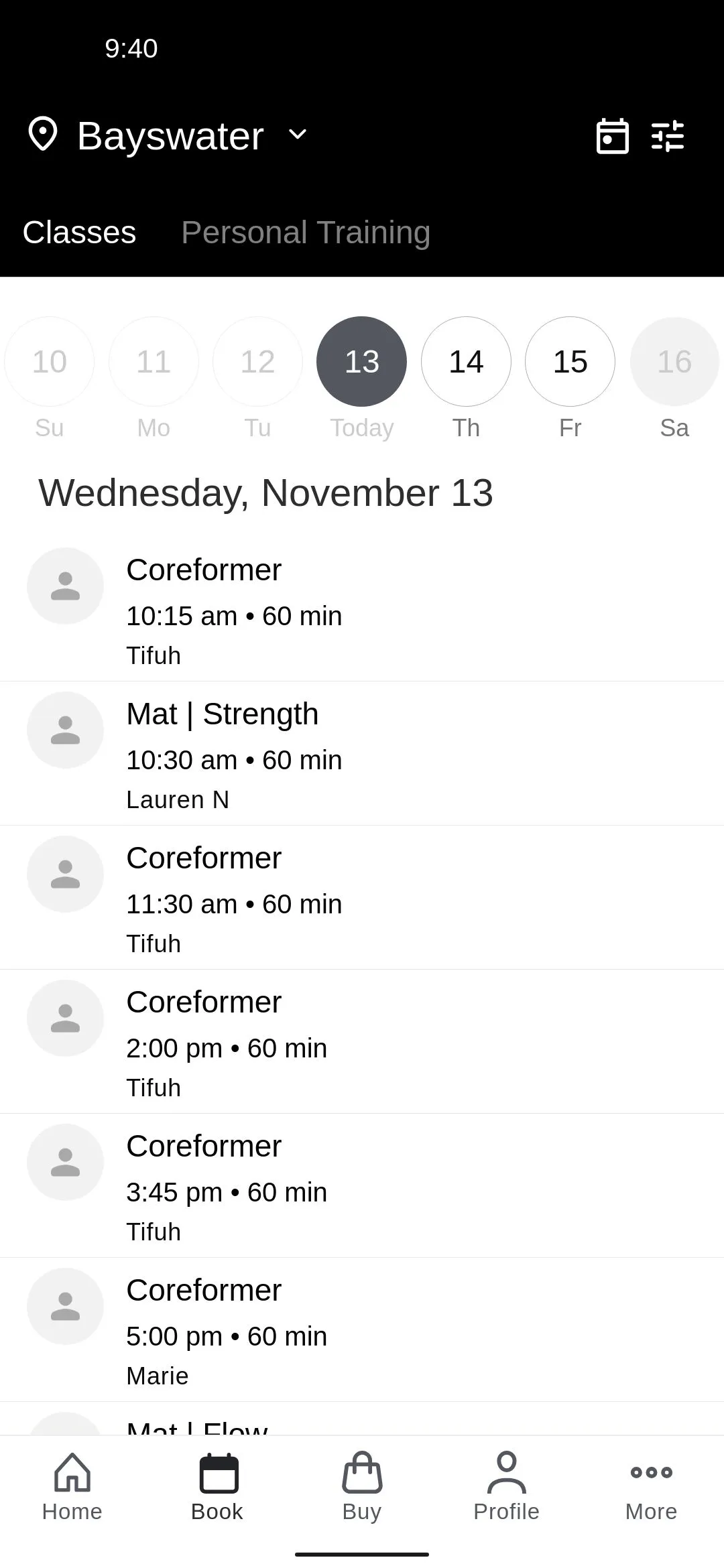Open the calendar date picker icon

tap(612, 136)
